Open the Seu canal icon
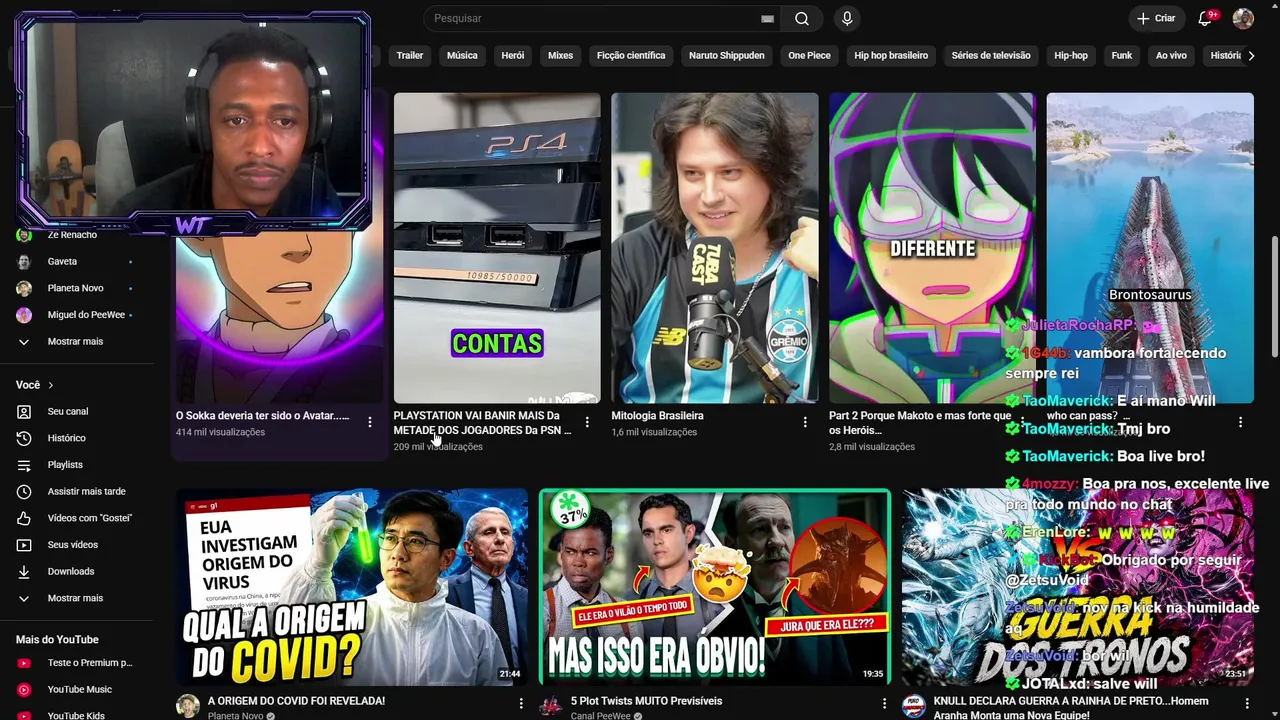 [24, 411]
